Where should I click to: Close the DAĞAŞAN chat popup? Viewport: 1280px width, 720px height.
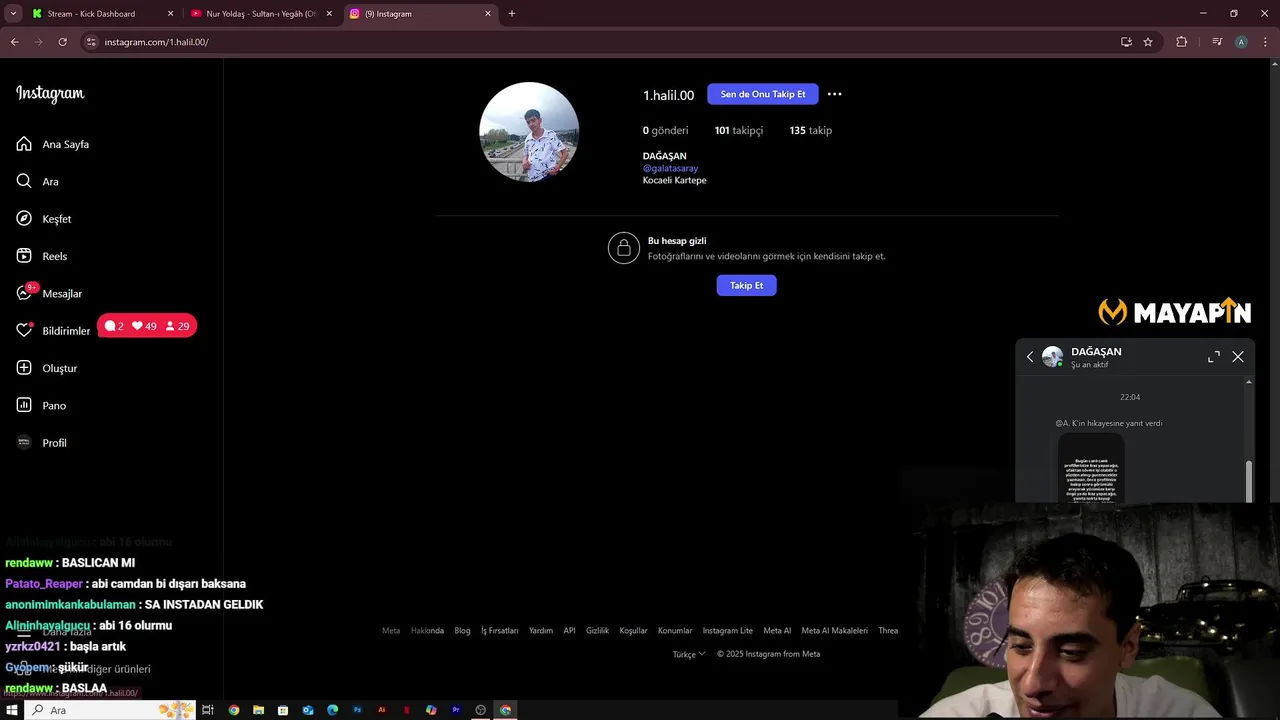coord(1238,357)
